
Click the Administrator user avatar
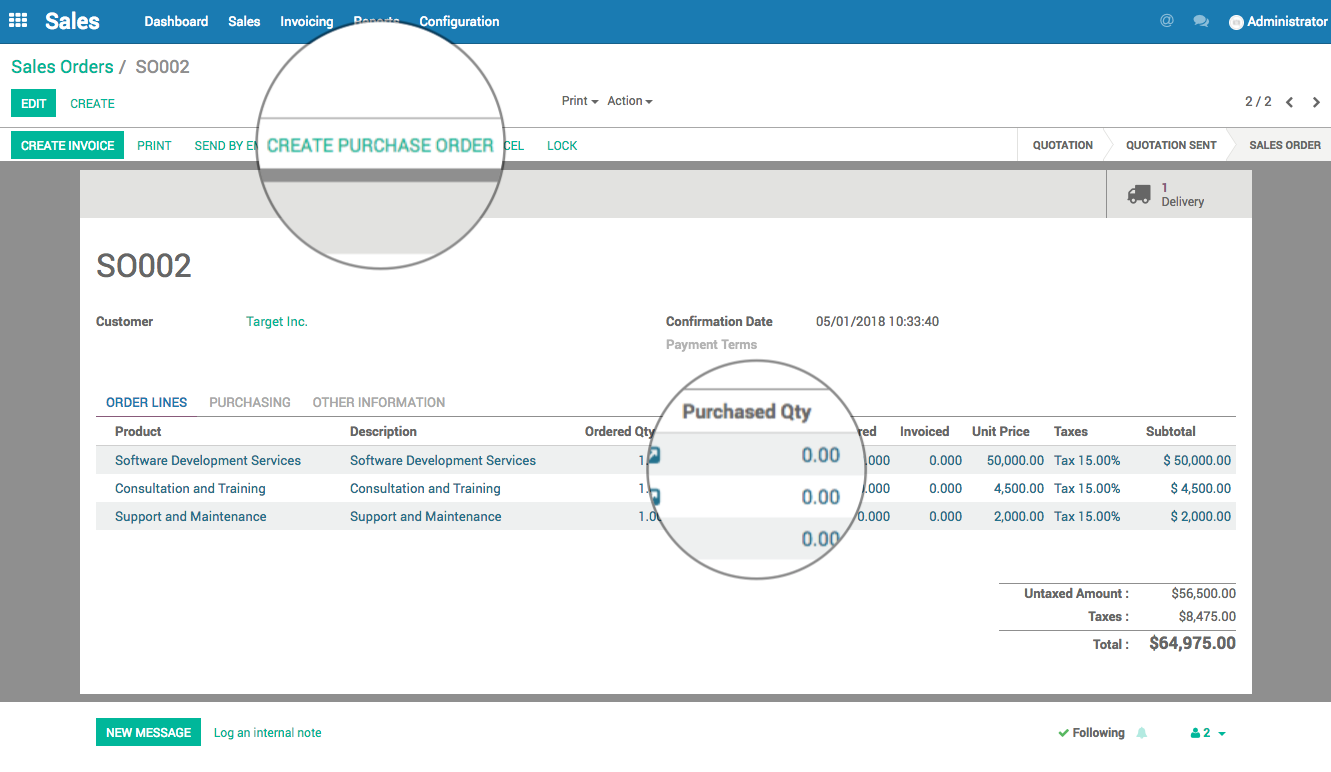coord(1236,22)
